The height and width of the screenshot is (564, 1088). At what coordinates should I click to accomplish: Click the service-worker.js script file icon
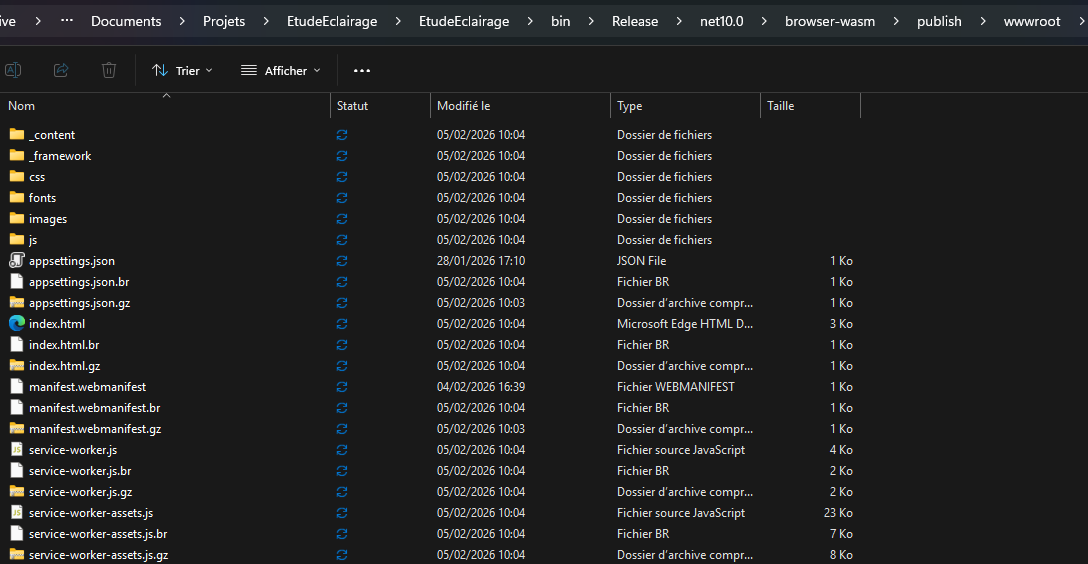(x=16, y=449)
